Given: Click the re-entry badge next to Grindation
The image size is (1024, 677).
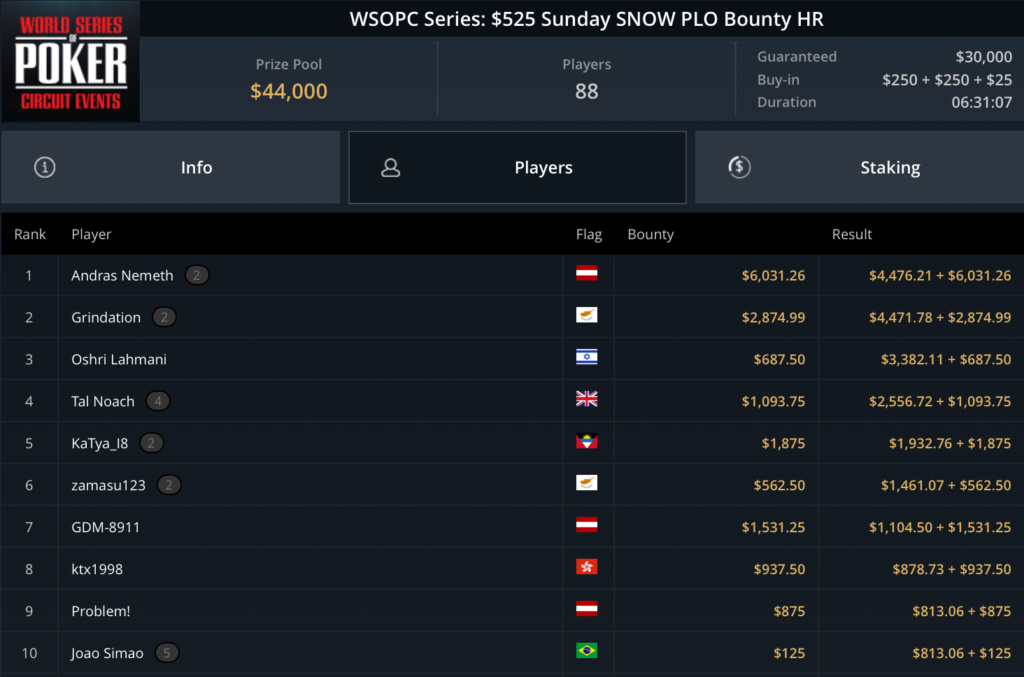Looking at the screenshot, I should 165,318.
